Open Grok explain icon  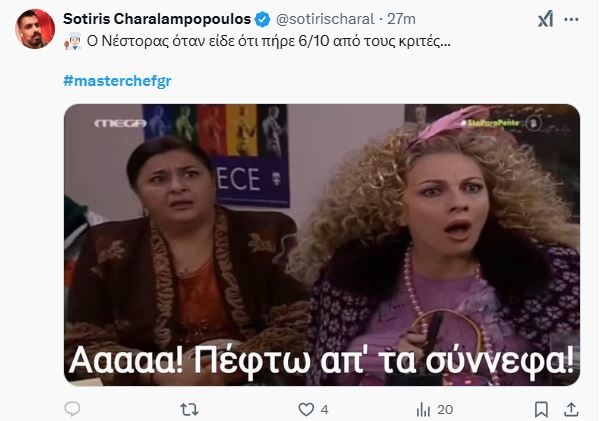[545, 19]
